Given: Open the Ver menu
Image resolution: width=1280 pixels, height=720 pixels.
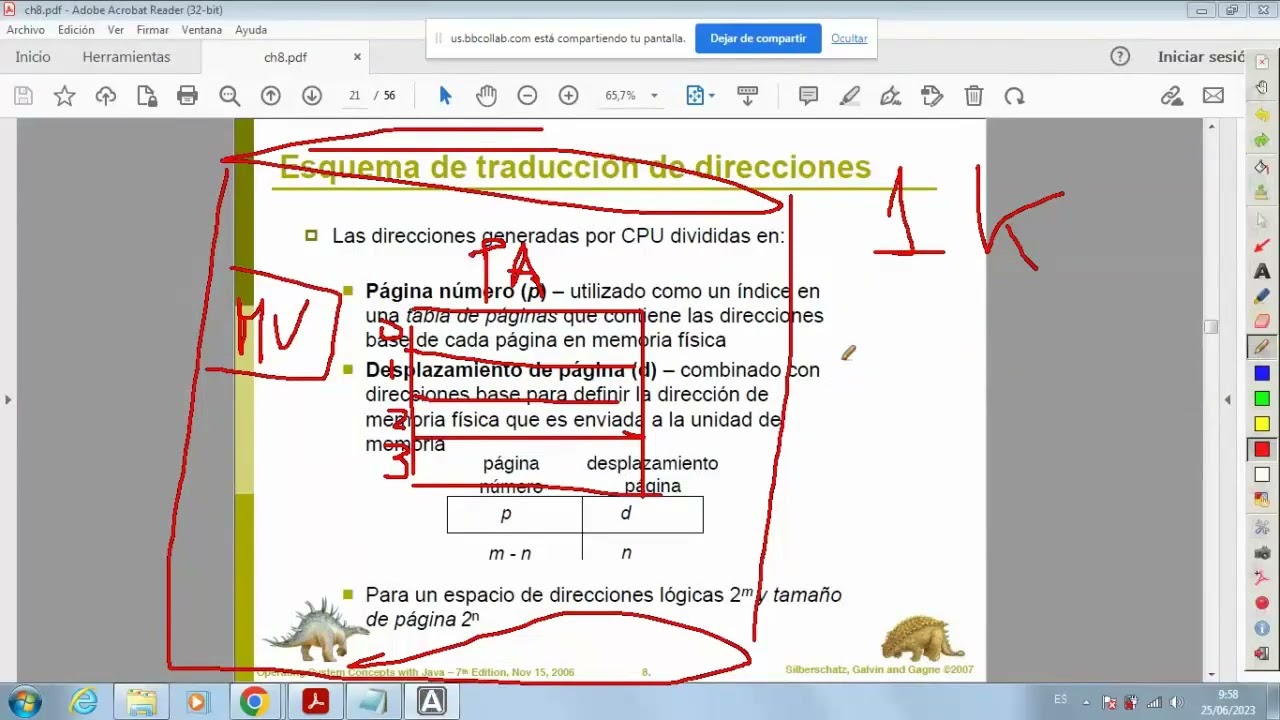Looking at the screenshot, I should (x=116, y=30).
